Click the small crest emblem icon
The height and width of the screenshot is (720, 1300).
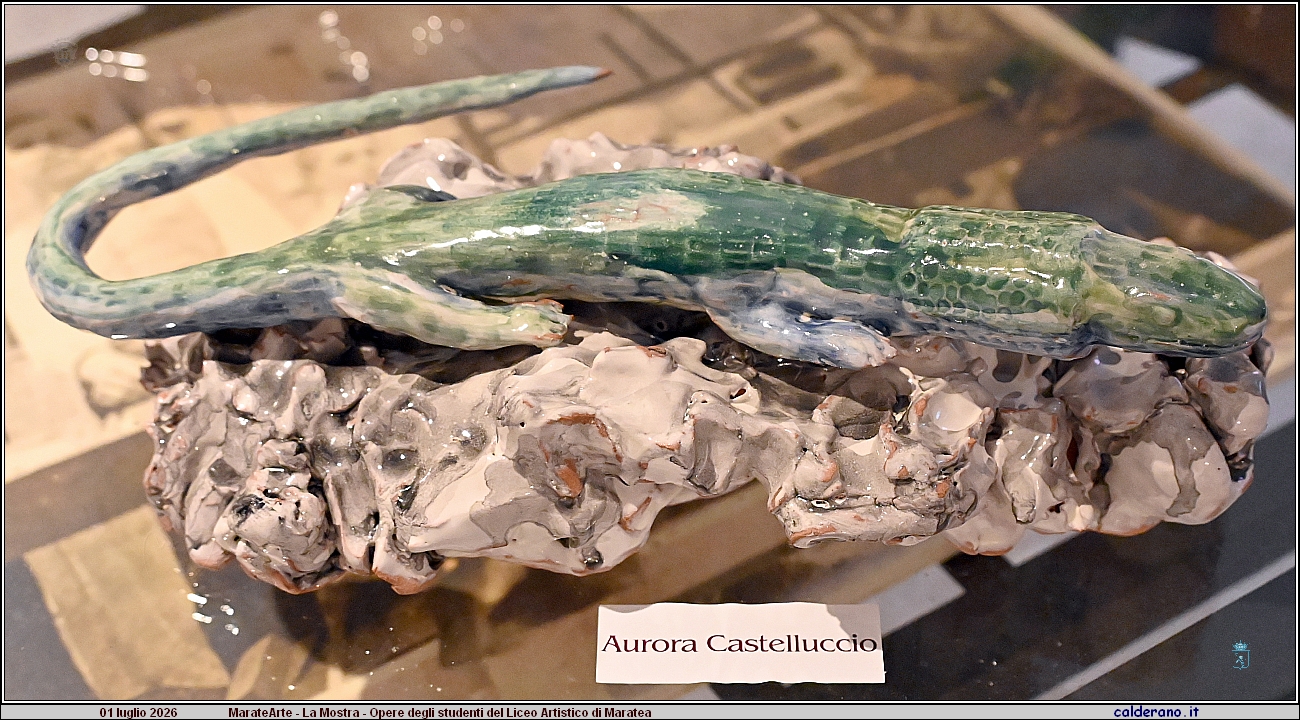pos(1240,655)
